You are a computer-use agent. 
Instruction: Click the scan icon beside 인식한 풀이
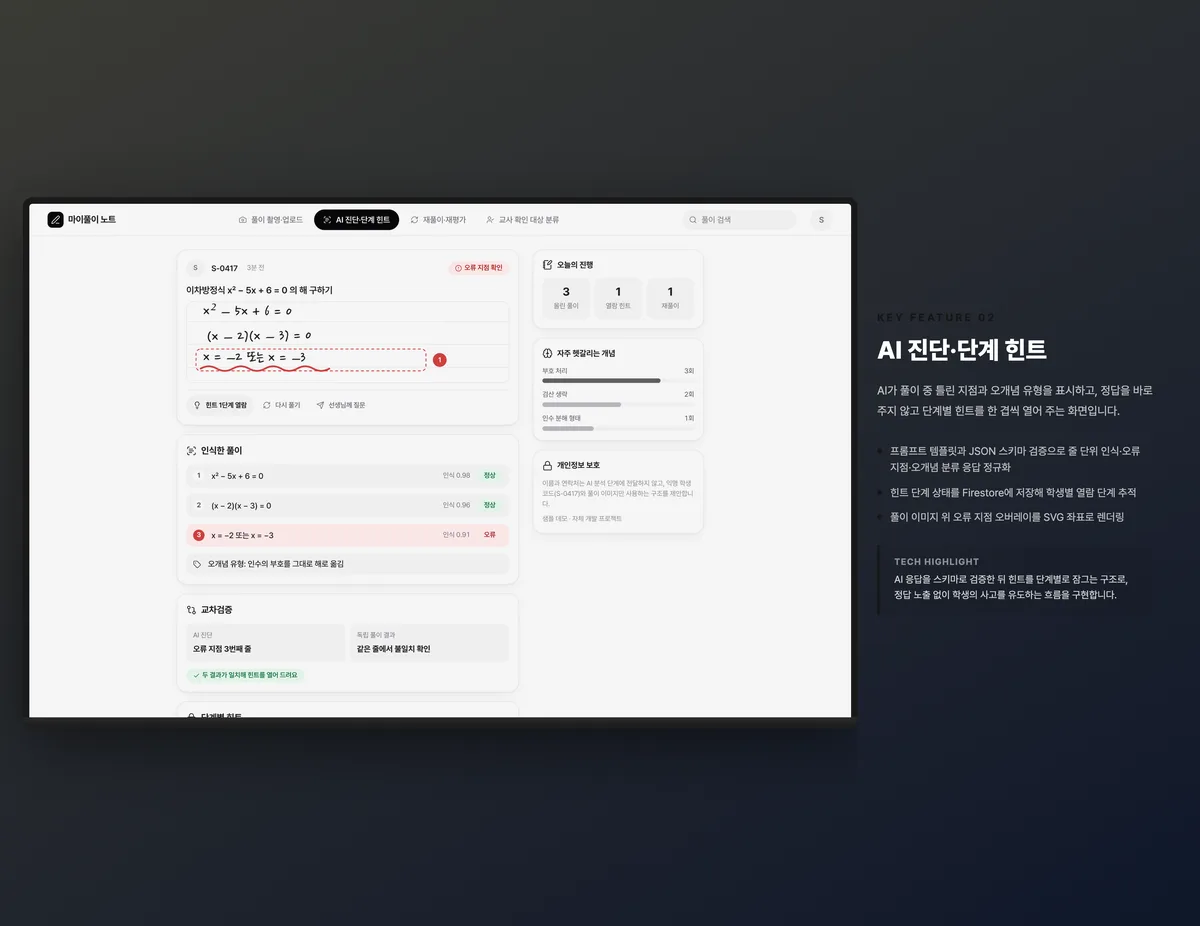[191, 451]
